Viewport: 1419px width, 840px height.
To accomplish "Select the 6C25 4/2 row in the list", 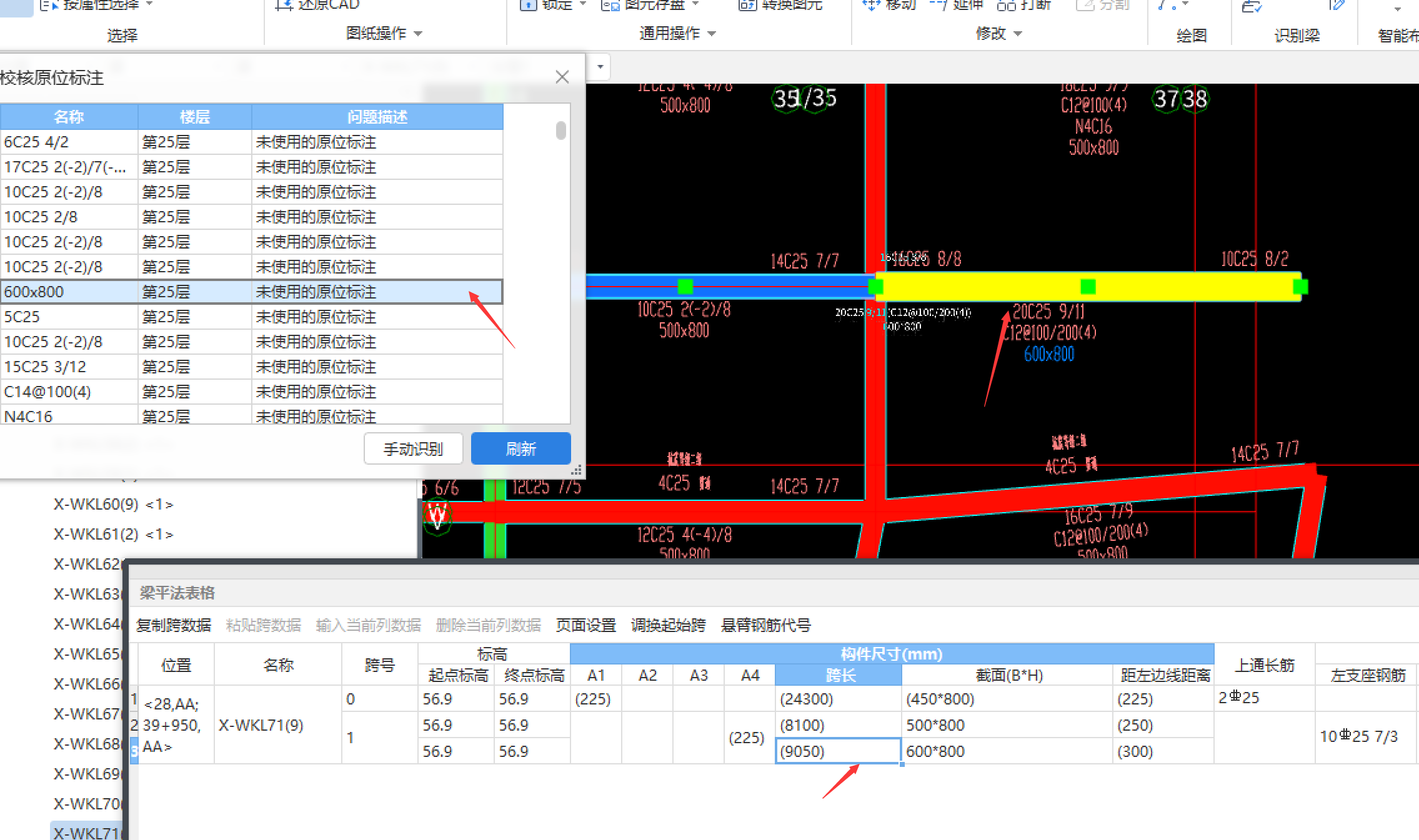I will coord(251,142).
